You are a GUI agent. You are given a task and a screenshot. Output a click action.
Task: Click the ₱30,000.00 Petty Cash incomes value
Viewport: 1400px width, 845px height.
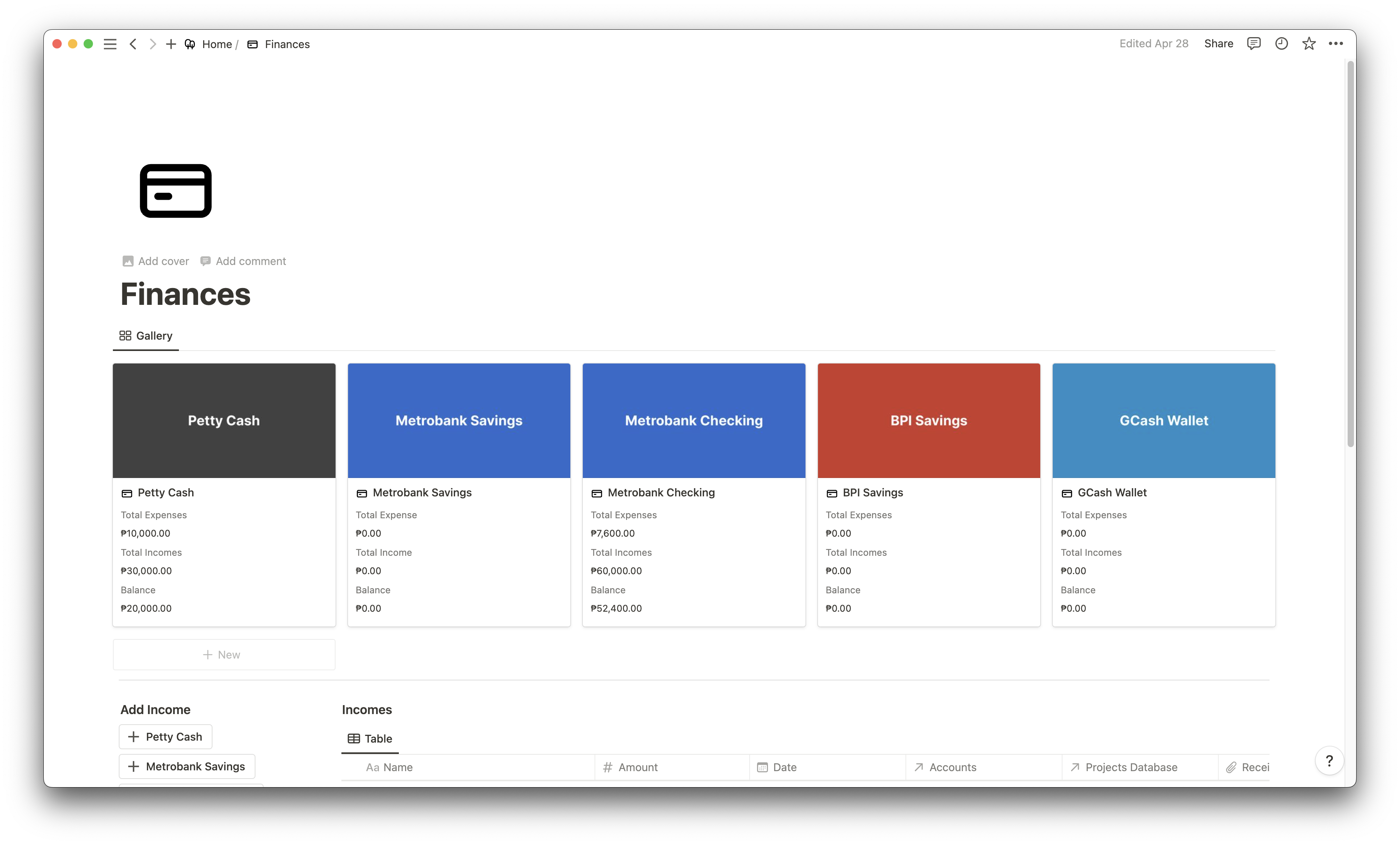click(x=146, y=570)
